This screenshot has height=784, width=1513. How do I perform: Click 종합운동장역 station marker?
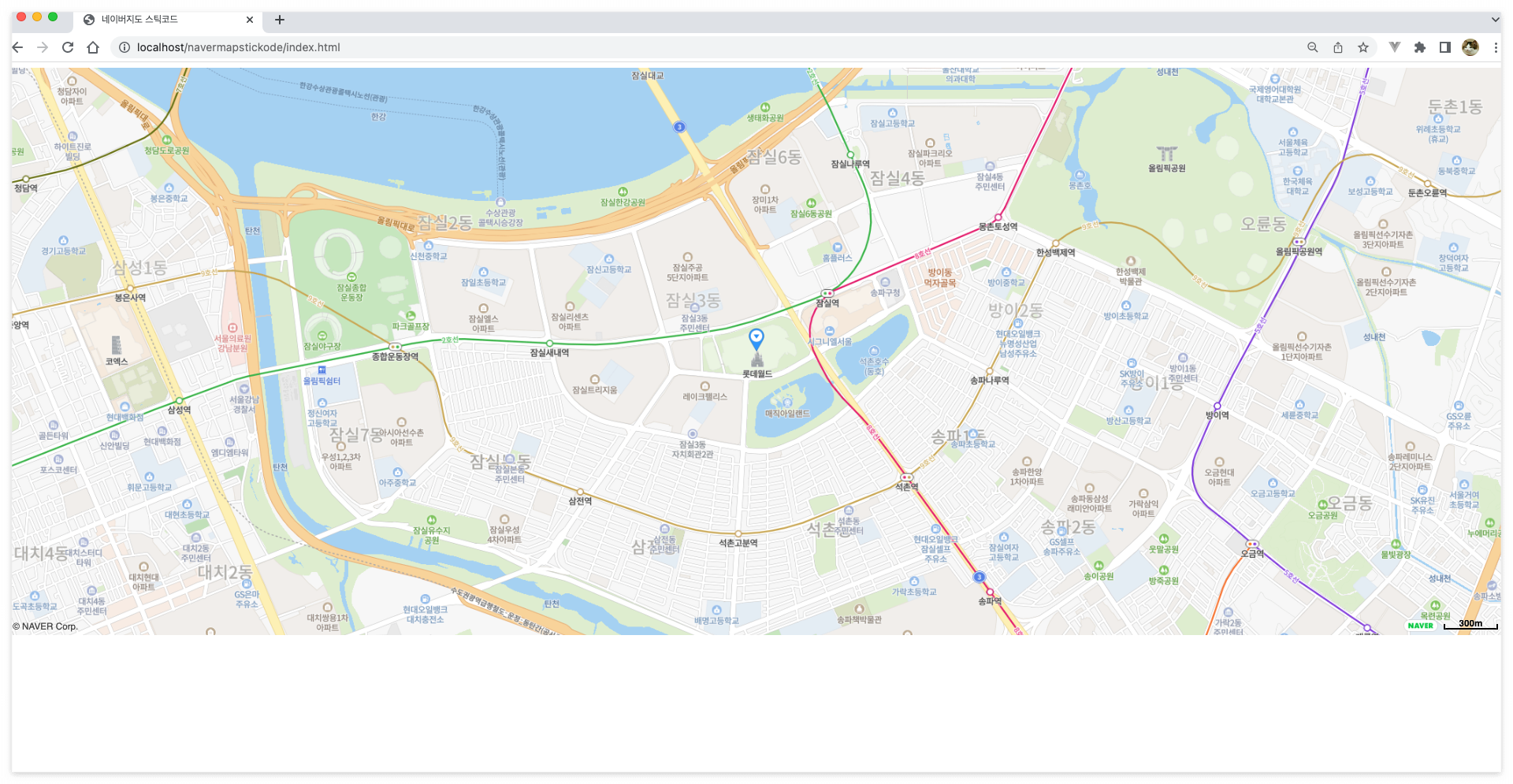(x=395, y=347)
